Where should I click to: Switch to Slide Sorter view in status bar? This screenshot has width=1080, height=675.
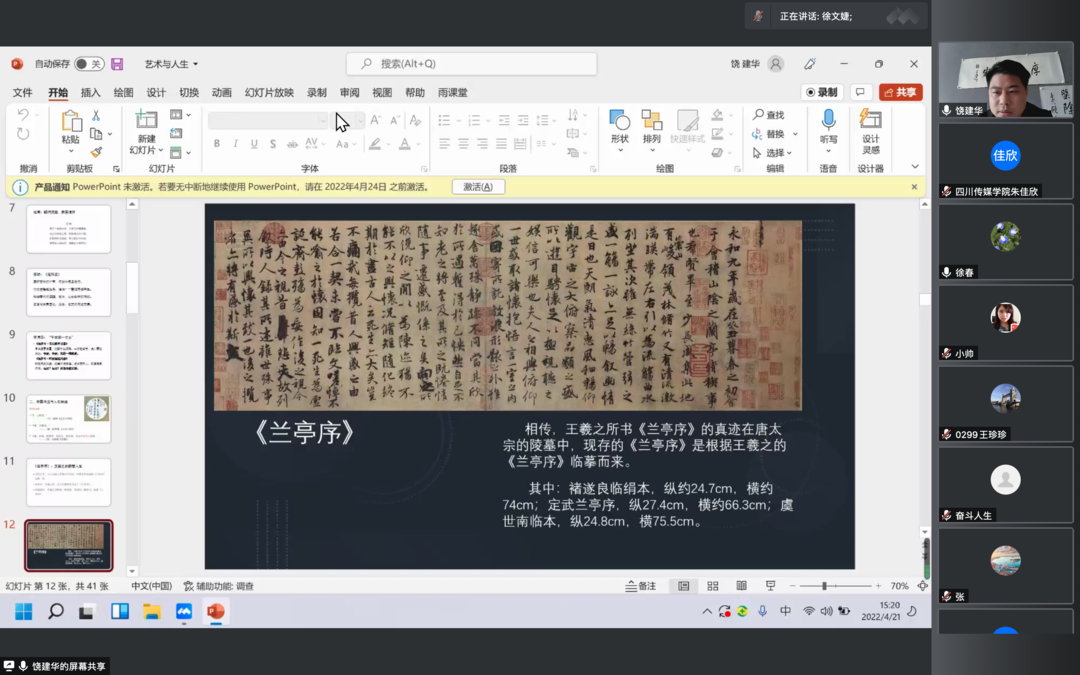[713, 586]
